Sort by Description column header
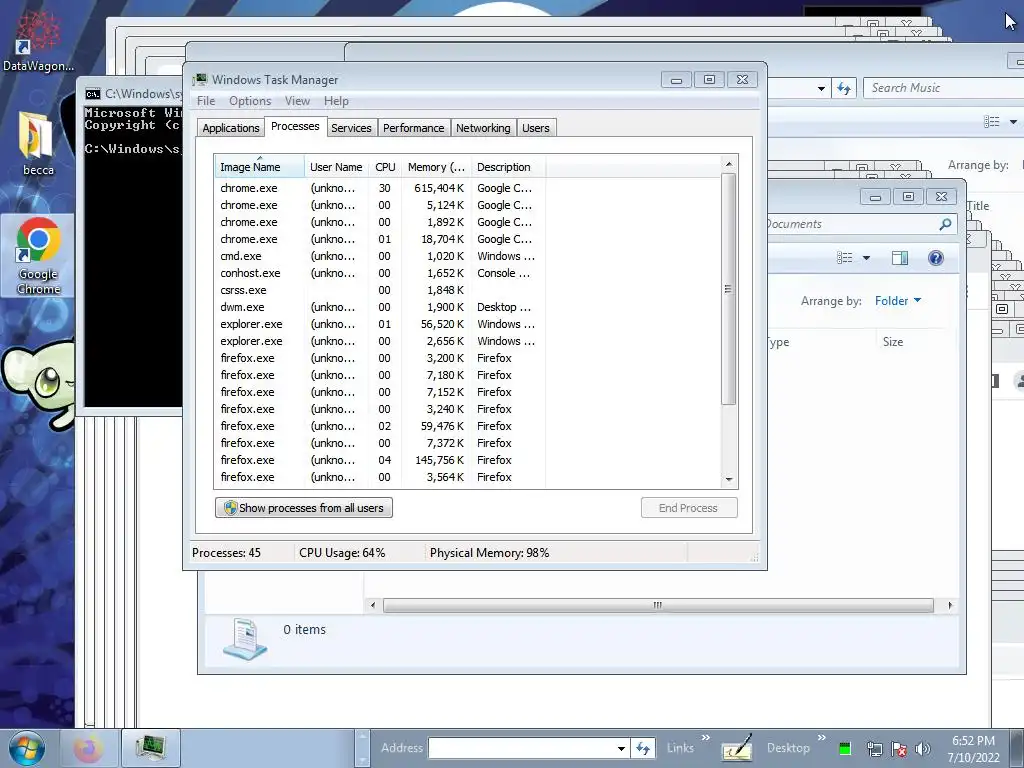This screenshot has height=768, width=1024. (508, 167)
